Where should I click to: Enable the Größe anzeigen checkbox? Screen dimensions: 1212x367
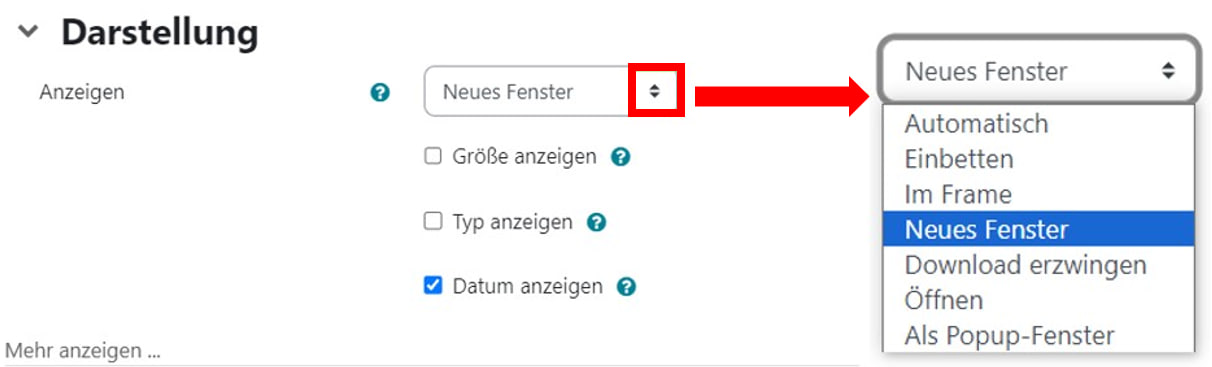[x=433, y=157]
